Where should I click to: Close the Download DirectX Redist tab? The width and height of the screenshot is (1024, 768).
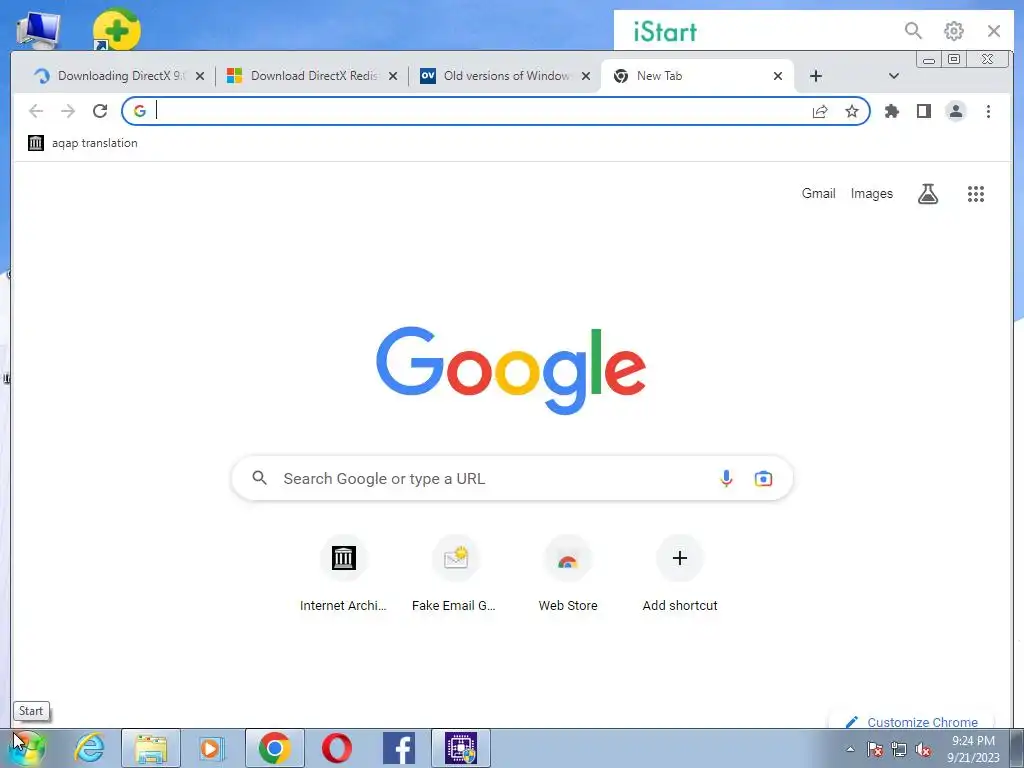pos(392,76)
